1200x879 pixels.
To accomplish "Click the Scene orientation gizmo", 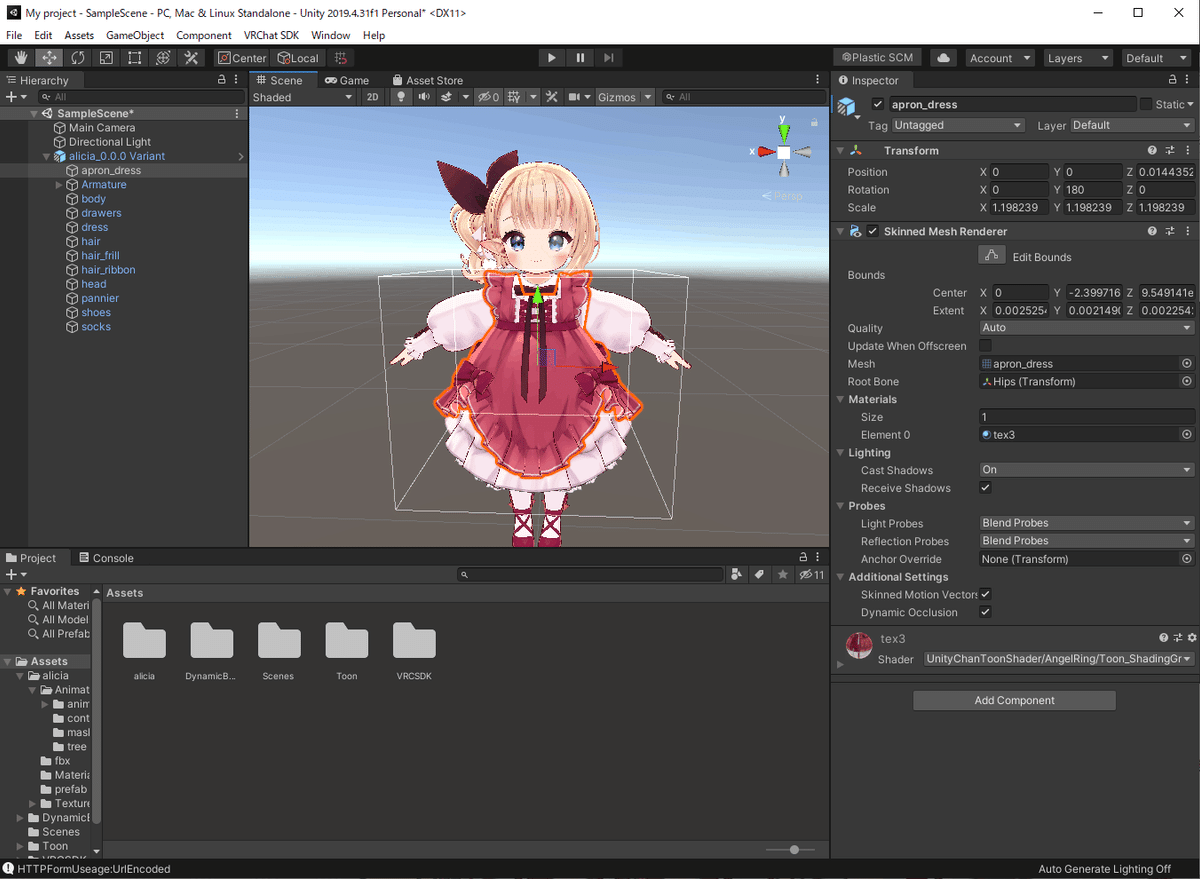I will tap(784, 151).
